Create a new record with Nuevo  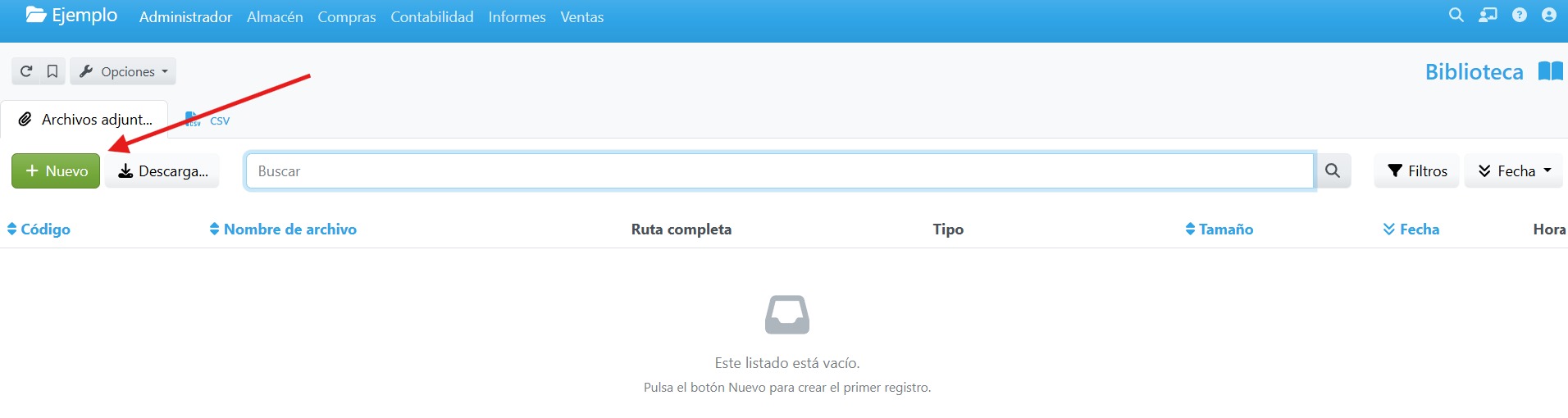(x=56, y=171)
